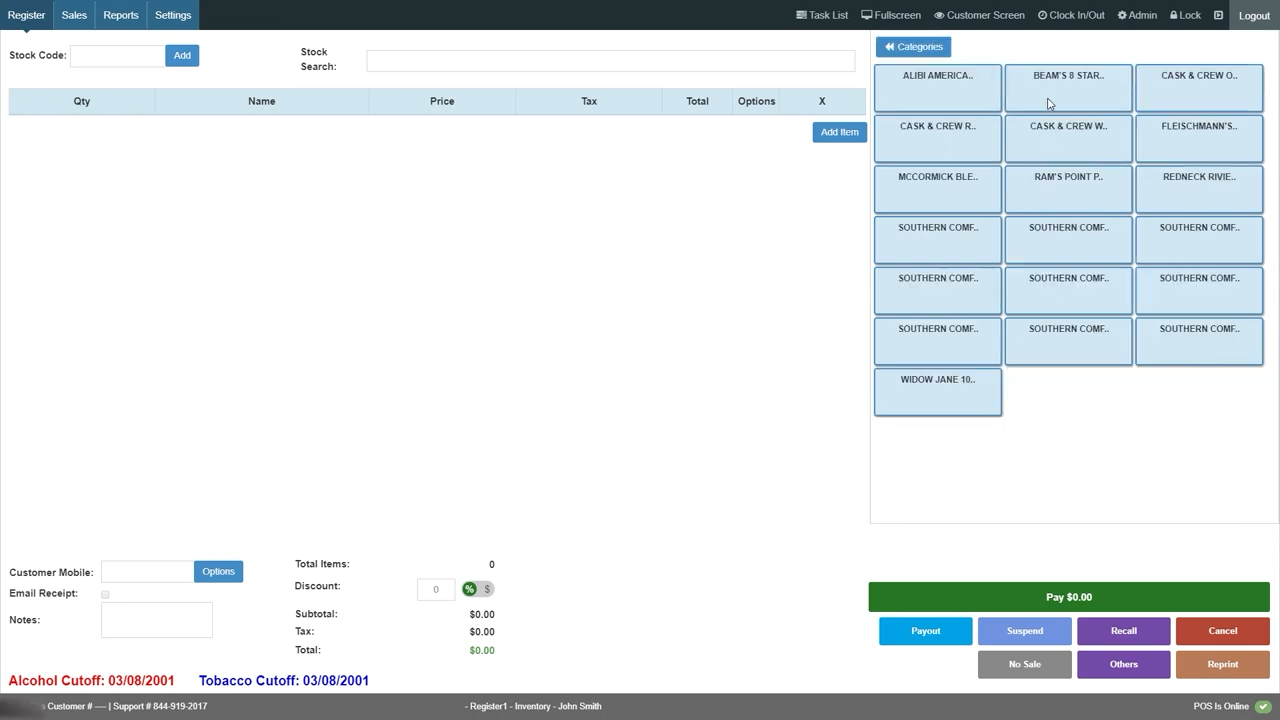
Task: Open the Task List from the top bar
Action: point(822,15)
